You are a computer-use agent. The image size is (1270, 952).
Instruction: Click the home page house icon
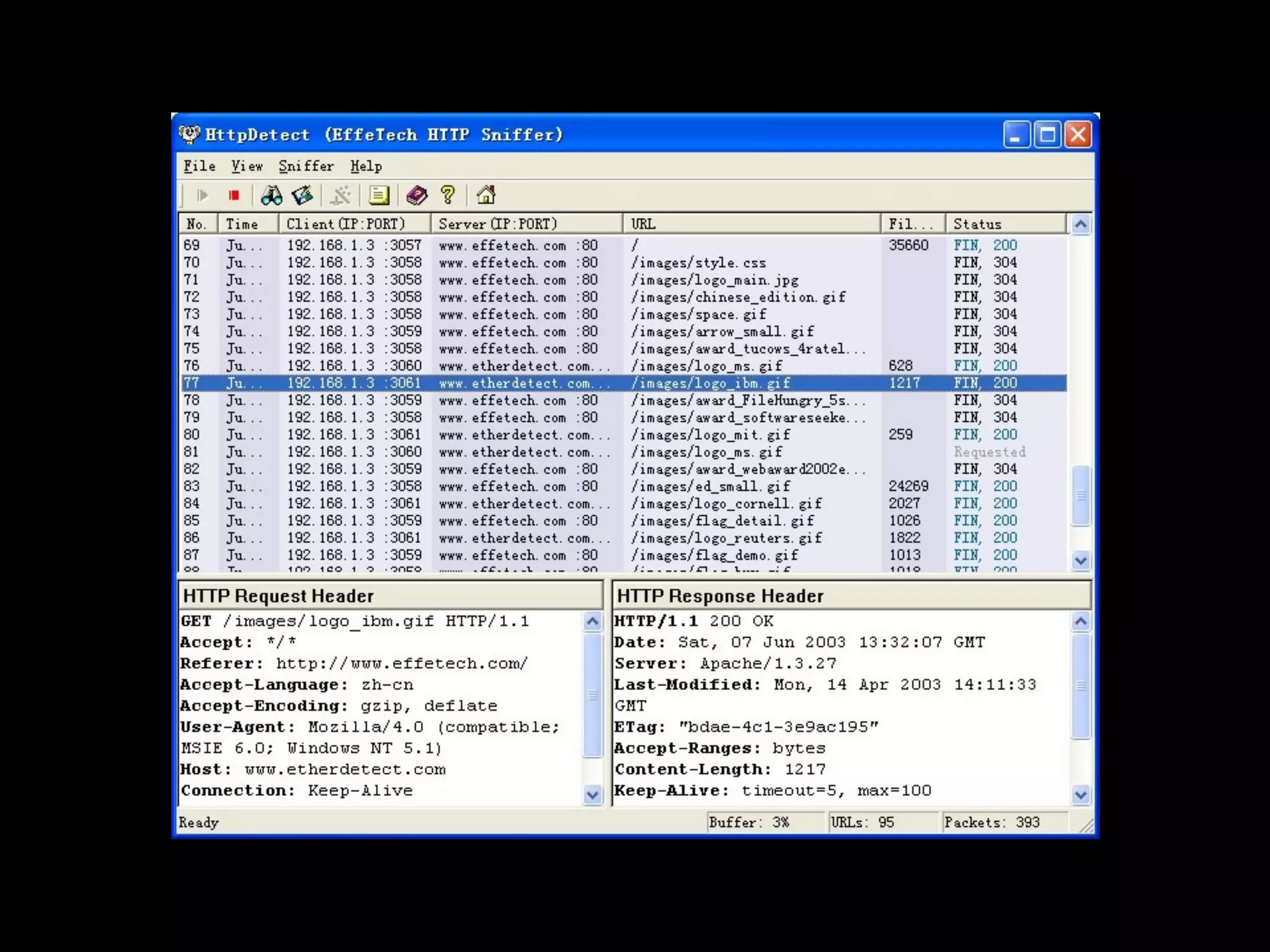[486, 196]
